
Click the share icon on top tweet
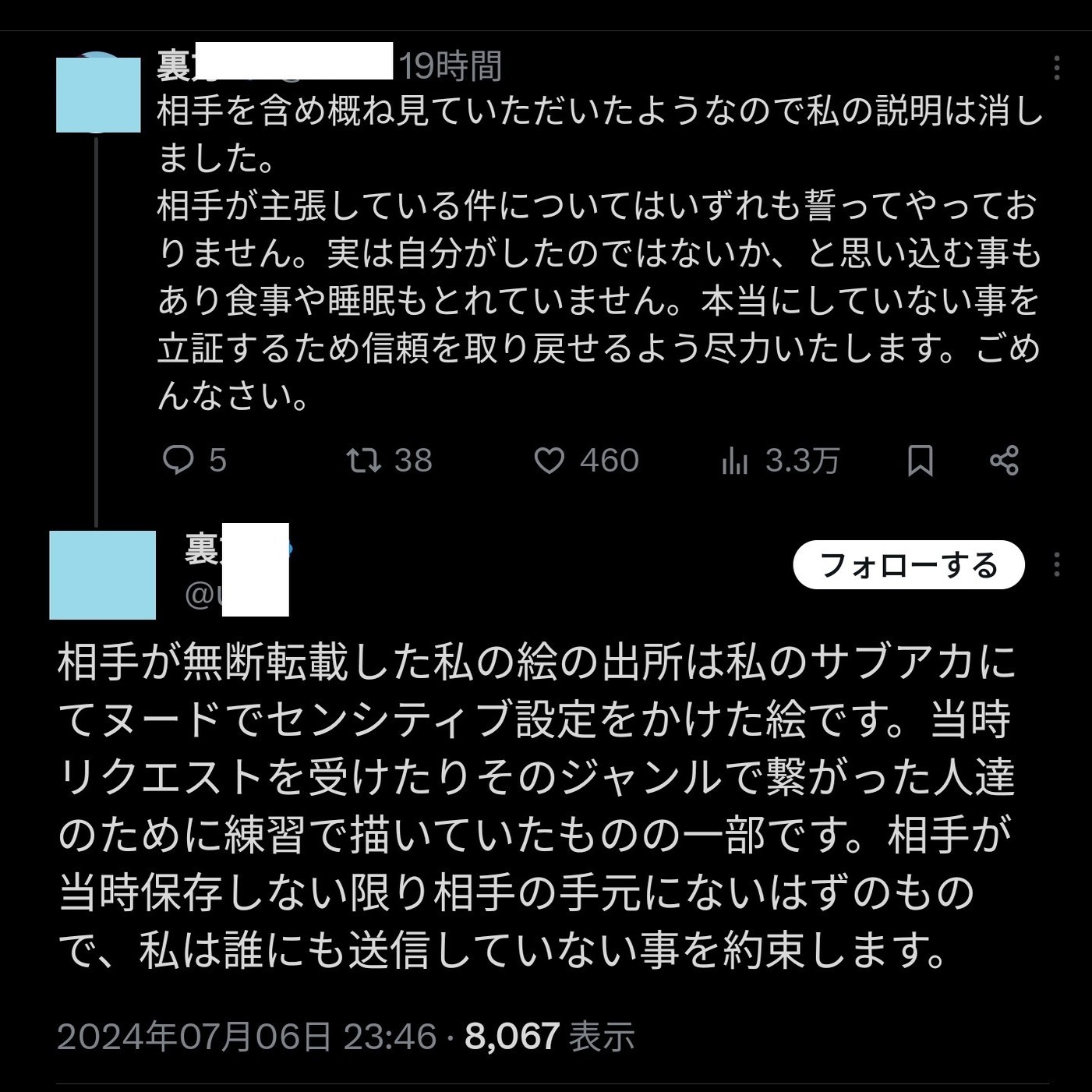click(1004, 461)
